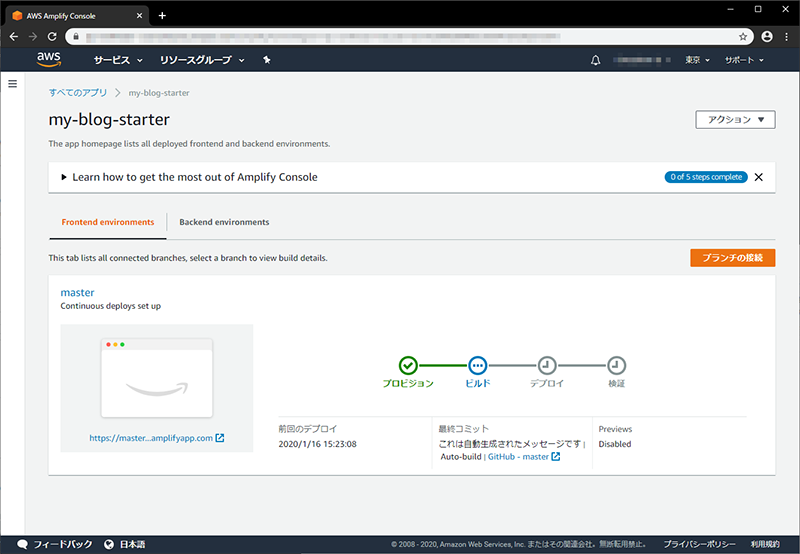Screen dimensions: 800x554
Task: Click the ブランチの接続 button
Action: click(733, 258)
